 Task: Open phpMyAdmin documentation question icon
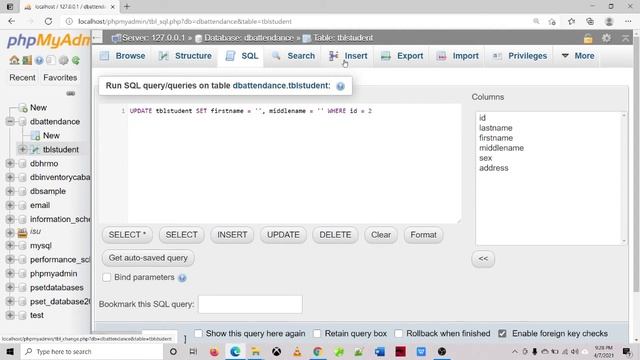pos(39,60)
